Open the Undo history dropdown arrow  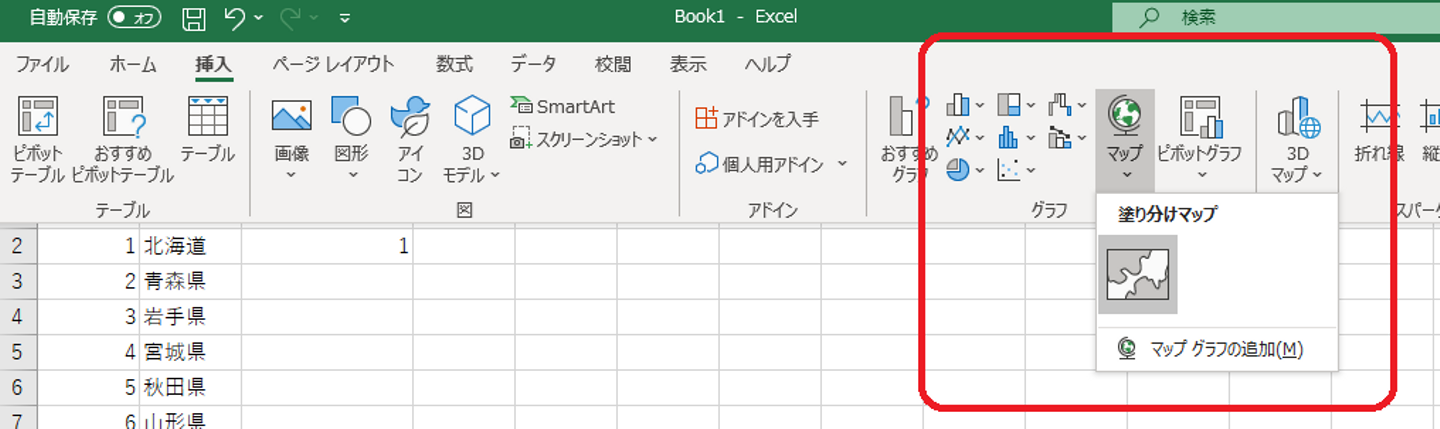click(259, 18)
